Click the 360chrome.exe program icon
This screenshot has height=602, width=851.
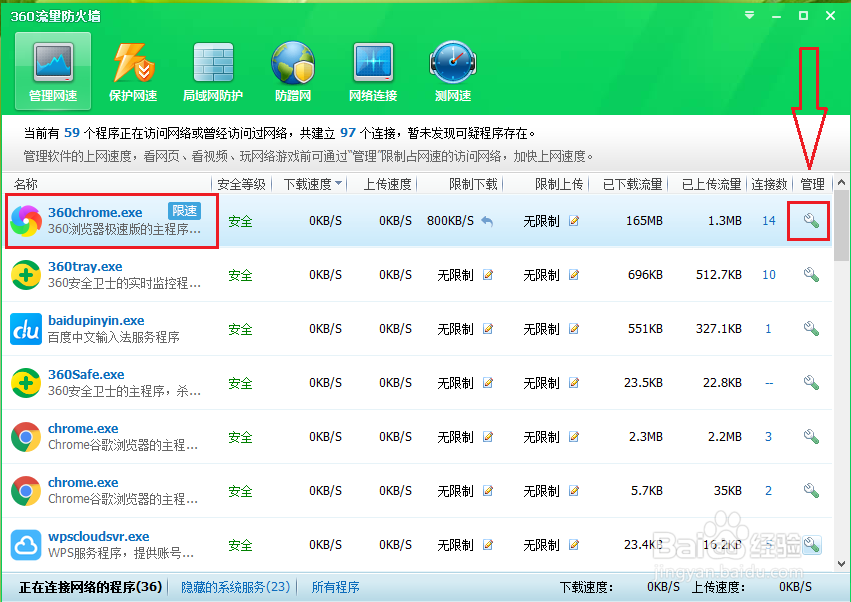26,221
